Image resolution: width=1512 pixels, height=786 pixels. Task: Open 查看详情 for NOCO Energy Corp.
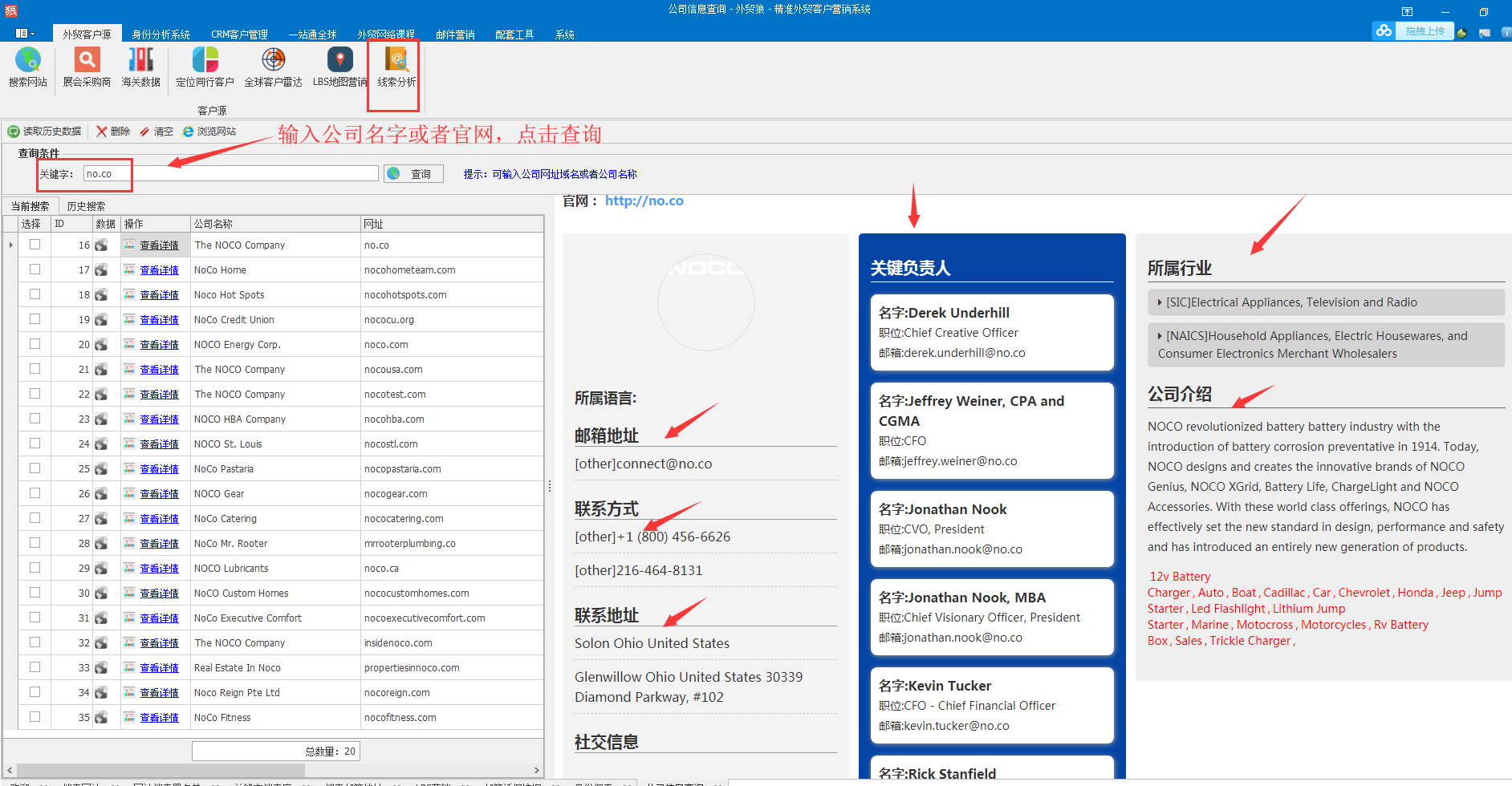pyautogui.click(x=160, y=345)
